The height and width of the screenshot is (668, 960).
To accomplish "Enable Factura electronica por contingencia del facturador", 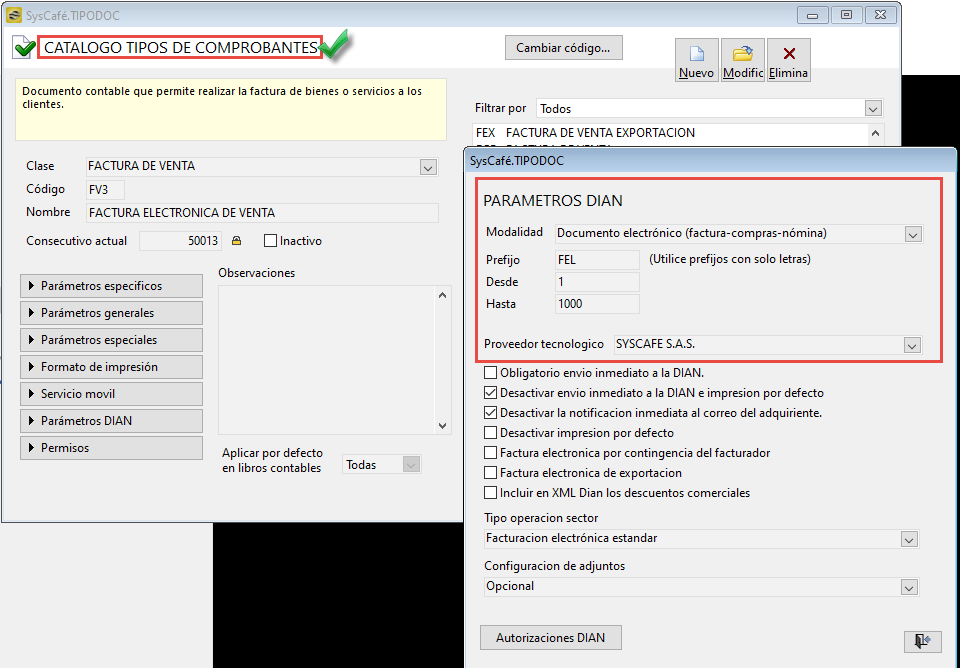I will click(x=490, y=452).
